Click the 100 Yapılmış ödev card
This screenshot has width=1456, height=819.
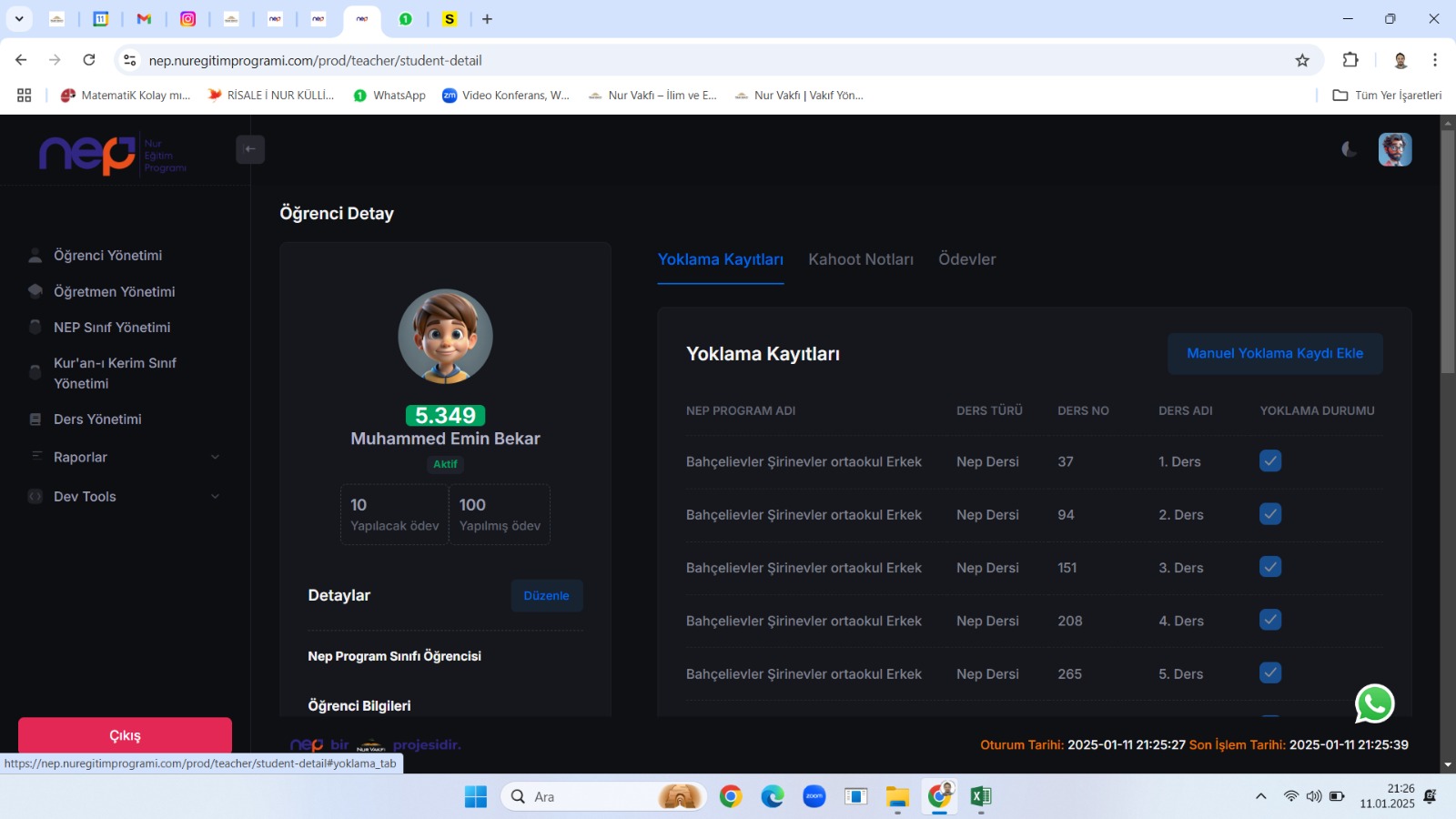[500, 514]
